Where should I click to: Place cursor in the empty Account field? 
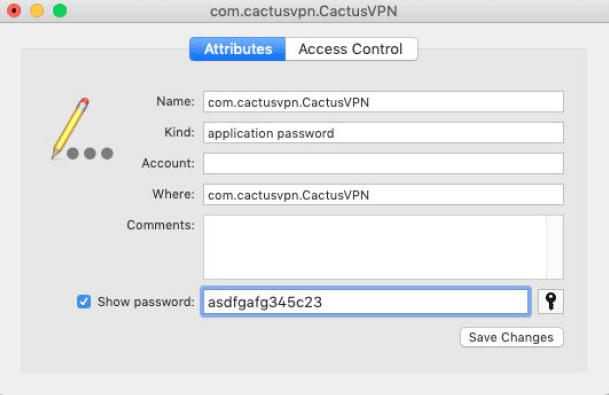(383, 164)
